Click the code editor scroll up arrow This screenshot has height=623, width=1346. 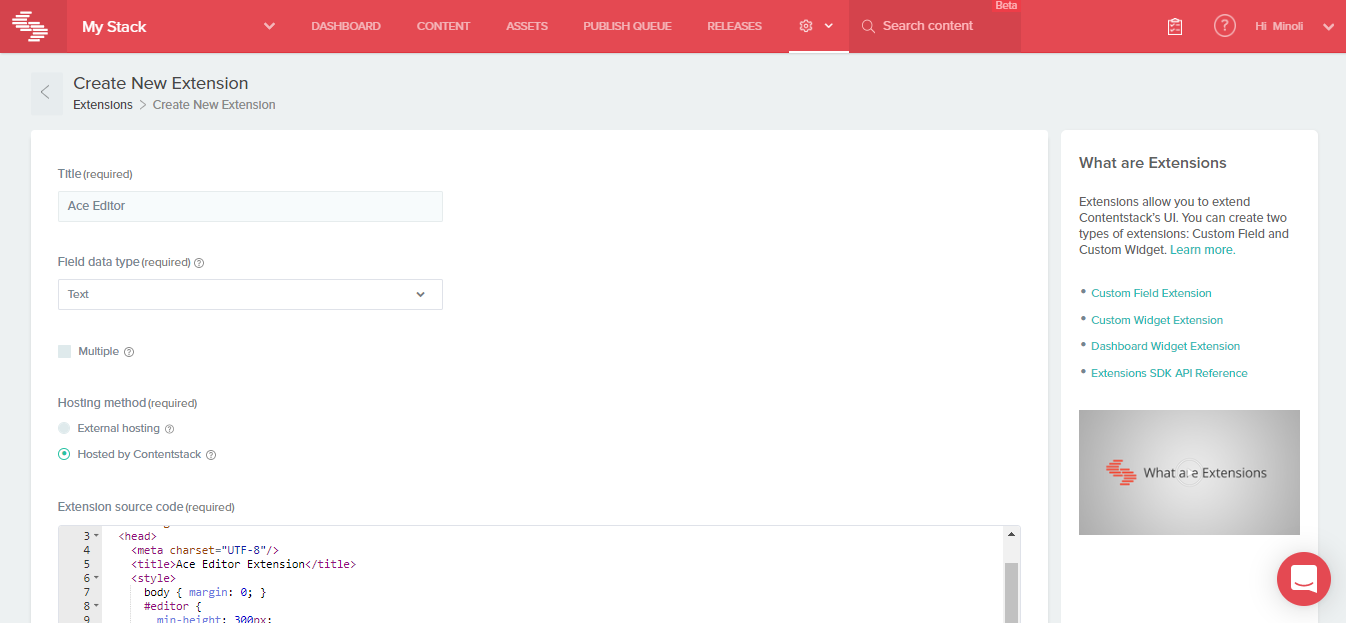(x=1011, y=534)
